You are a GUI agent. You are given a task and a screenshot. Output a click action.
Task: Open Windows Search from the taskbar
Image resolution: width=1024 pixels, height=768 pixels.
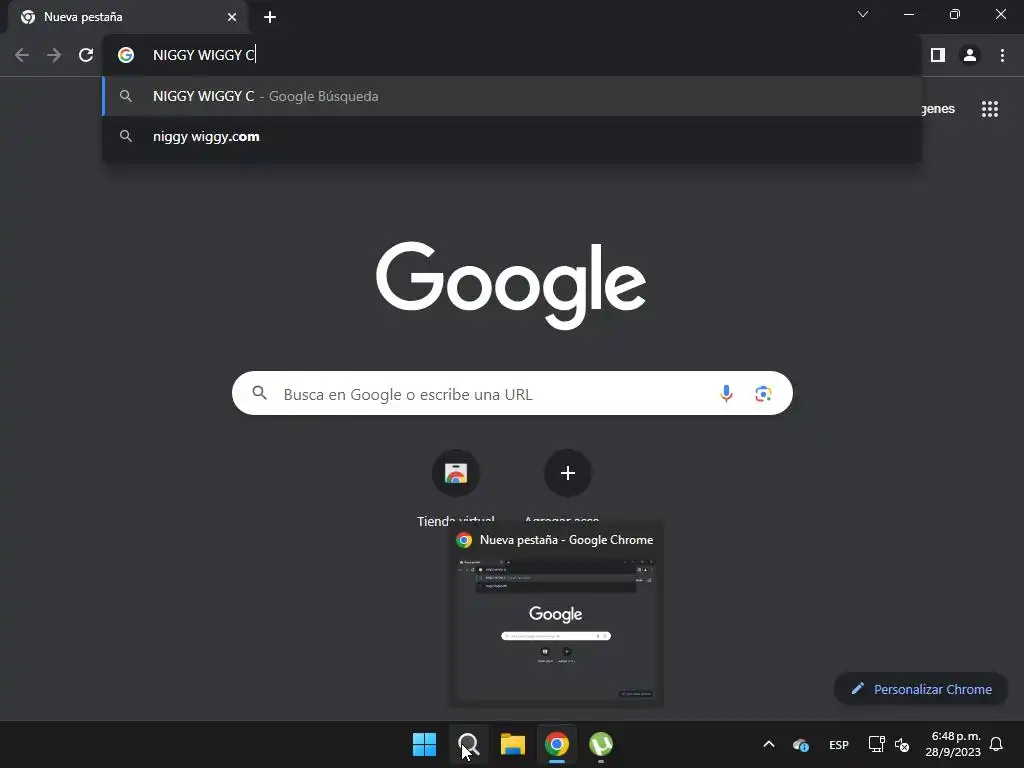(468, 744)
